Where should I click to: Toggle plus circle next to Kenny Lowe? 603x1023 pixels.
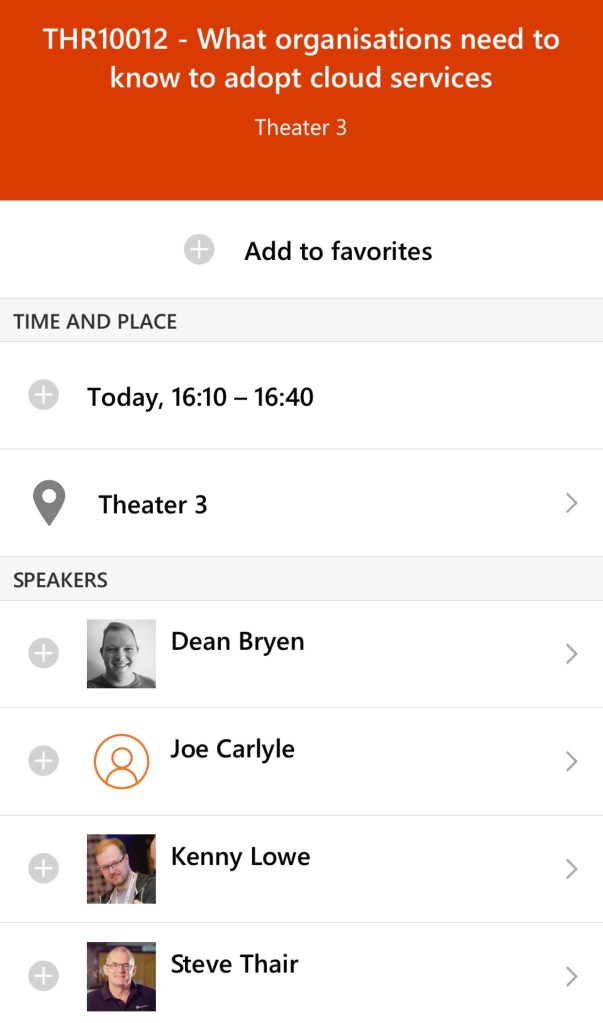(43, 869)
